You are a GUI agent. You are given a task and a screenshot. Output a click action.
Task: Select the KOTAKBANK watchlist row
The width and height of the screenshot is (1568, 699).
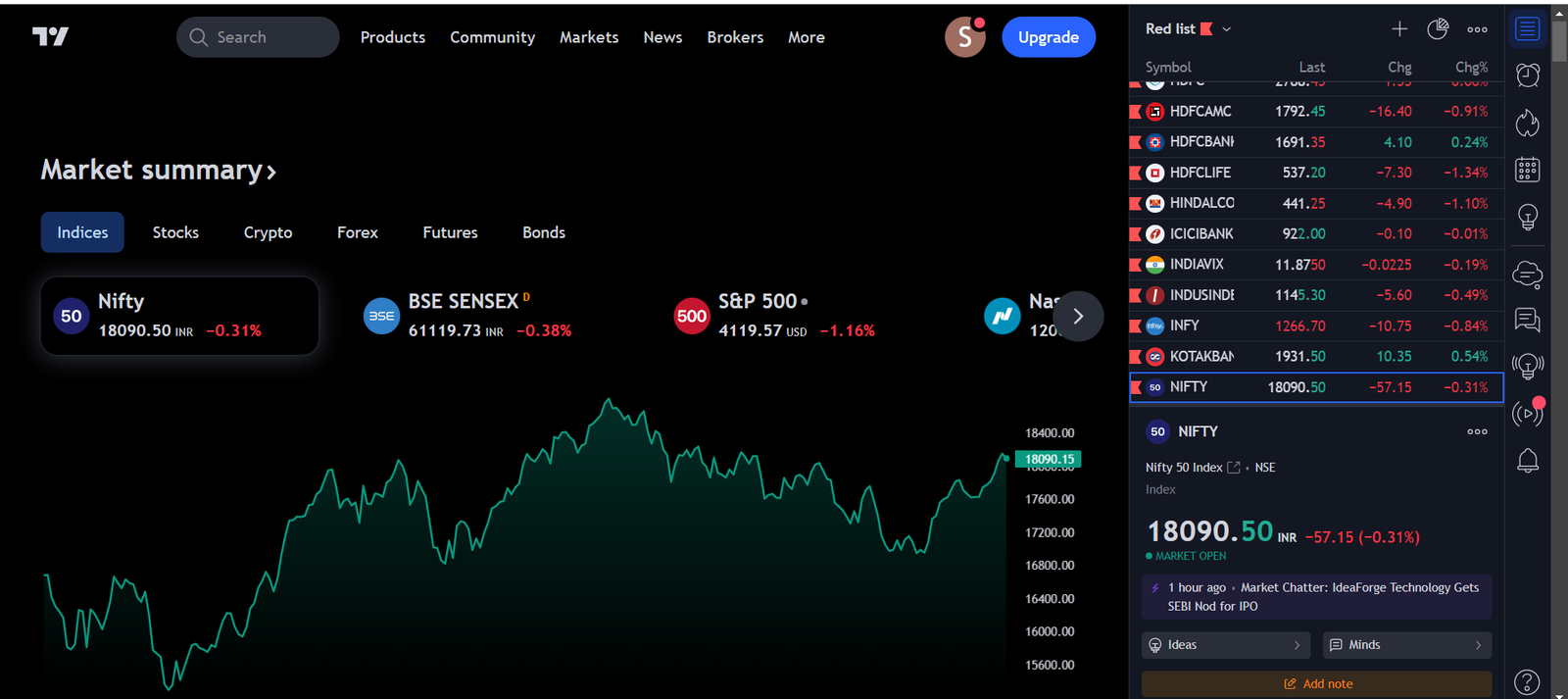(1316, 356)
